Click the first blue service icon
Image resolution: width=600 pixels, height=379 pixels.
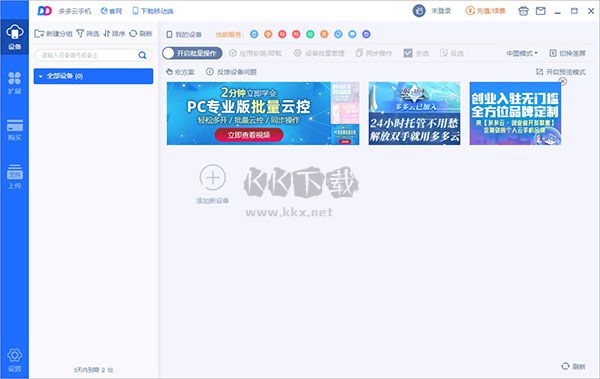pyautogui.click(x=254, y=34)
